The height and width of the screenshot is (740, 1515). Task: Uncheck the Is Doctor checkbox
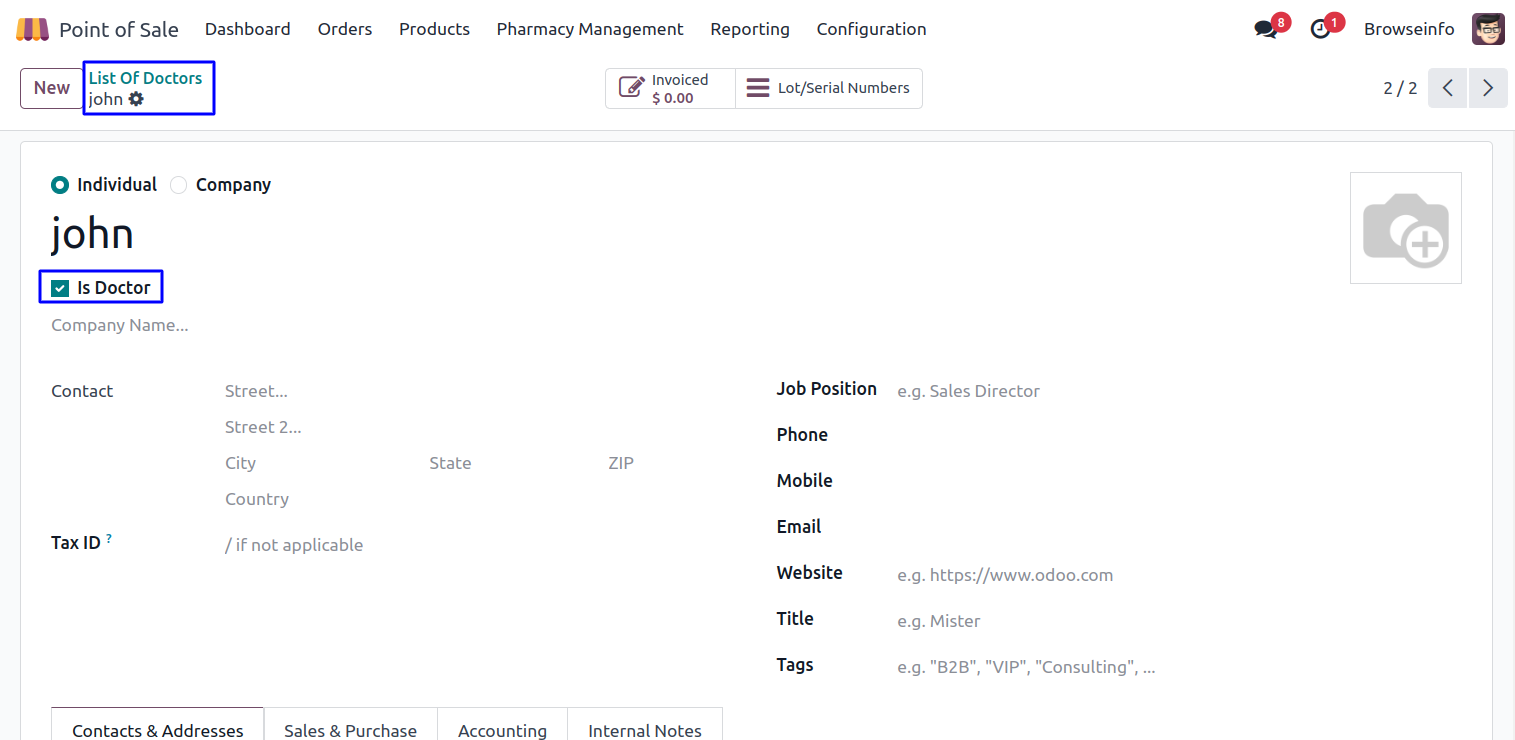tap(60, 288)
